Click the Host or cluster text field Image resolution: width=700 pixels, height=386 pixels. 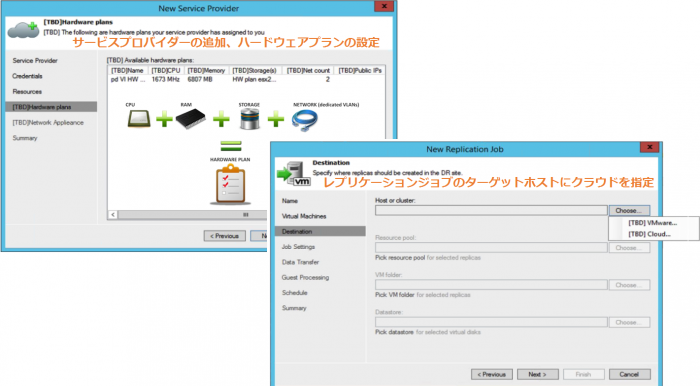coord(491,210)
